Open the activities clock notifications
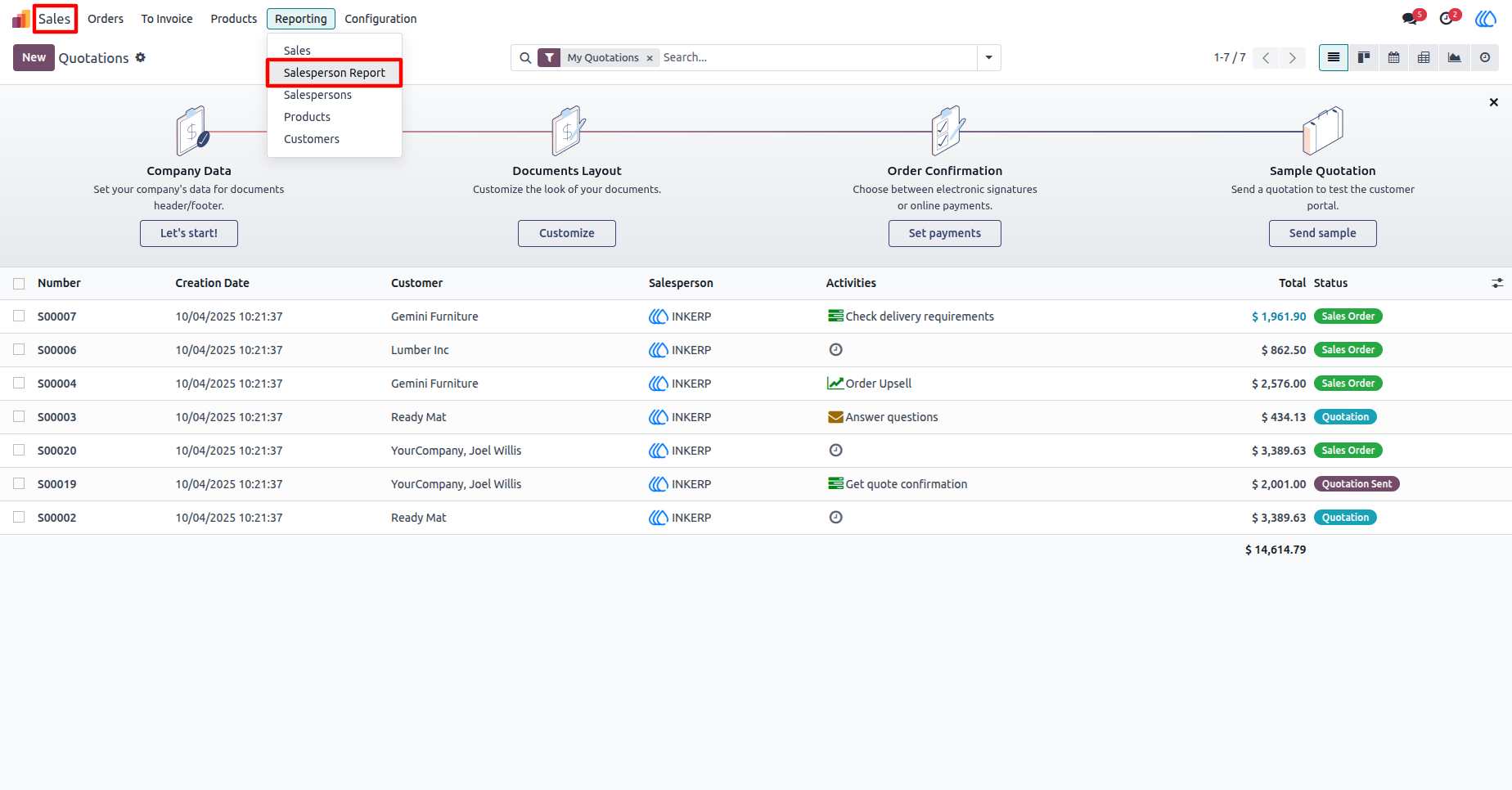Image resolution: width=1512 pixels, height=790 pixels. (1447, 18)
